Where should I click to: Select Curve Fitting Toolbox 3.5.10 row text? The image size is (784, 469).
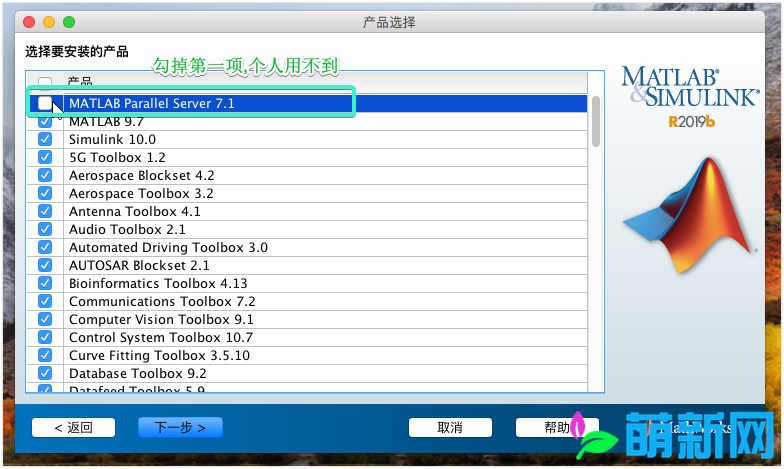click(160, 356)
